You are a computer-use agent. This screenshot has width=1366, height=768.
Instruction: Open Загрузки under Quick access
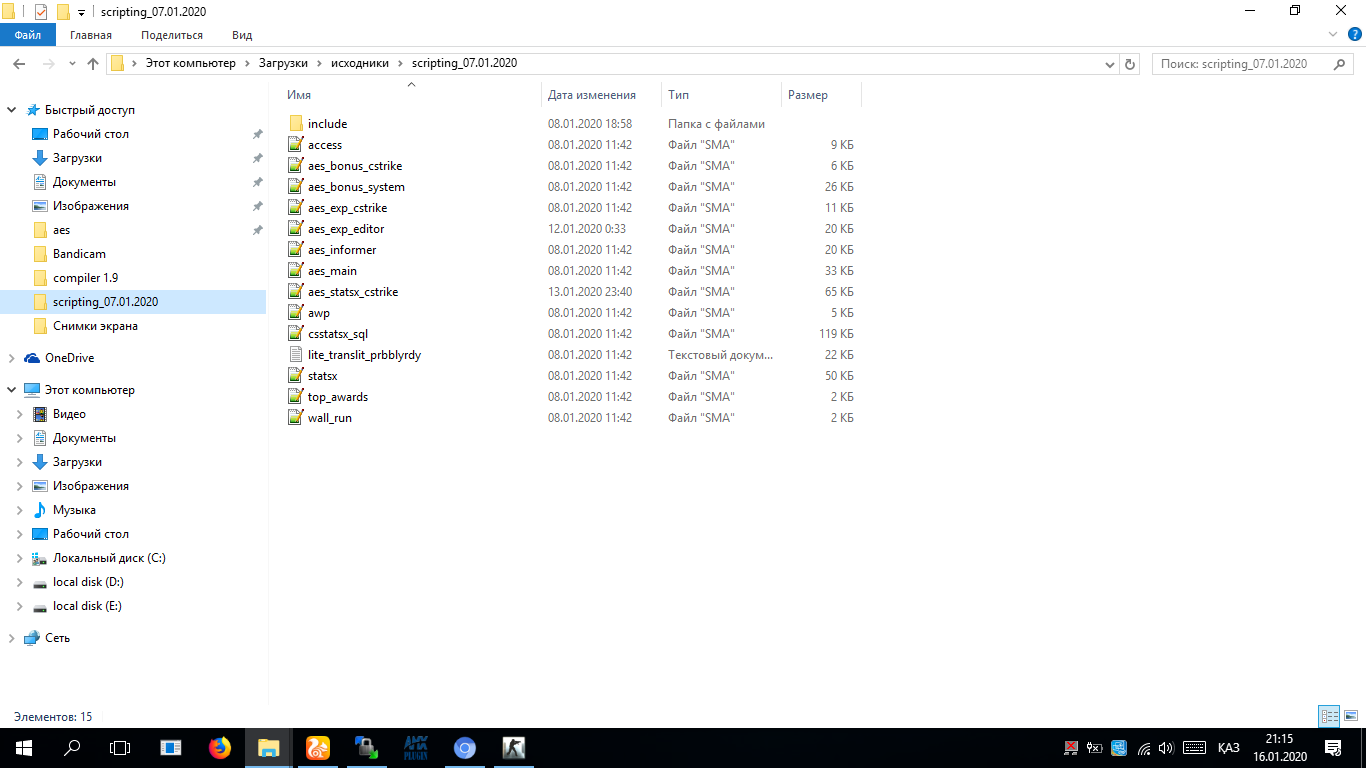pyautogui.click(x=77, y=158)
